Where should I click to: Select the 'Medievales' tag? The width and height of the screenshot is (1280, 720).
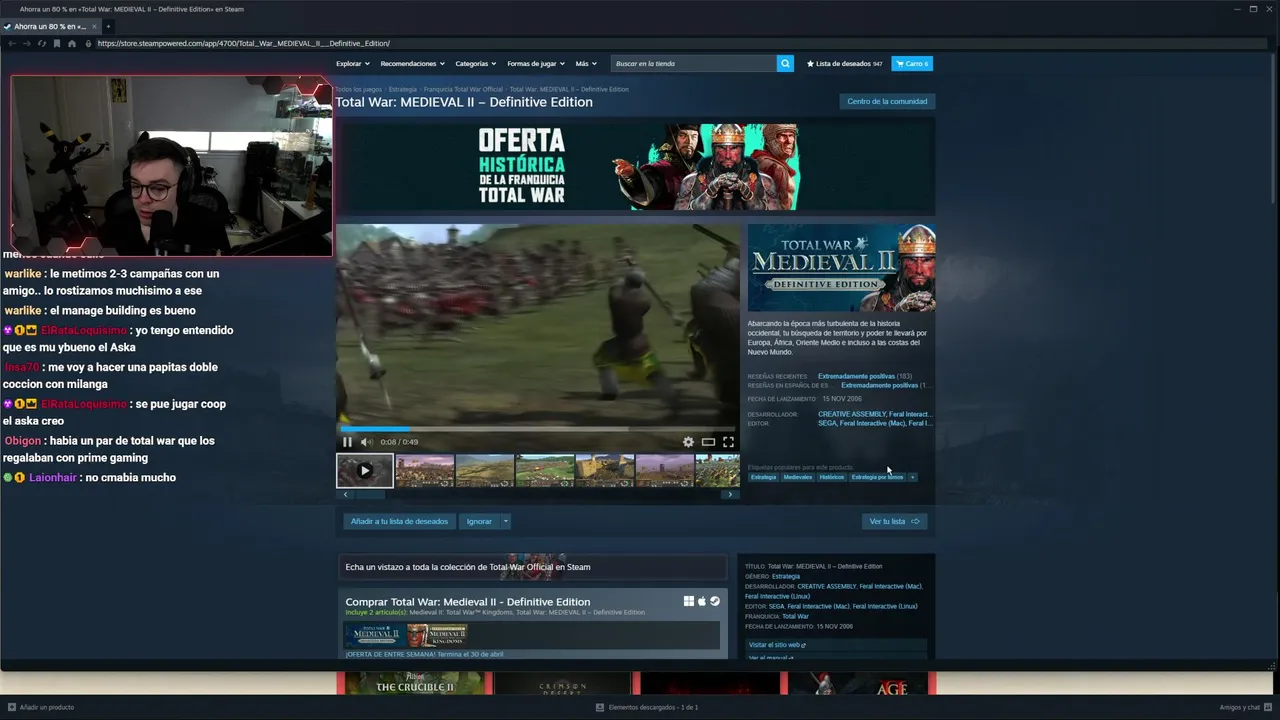click(x=798, y=477)
